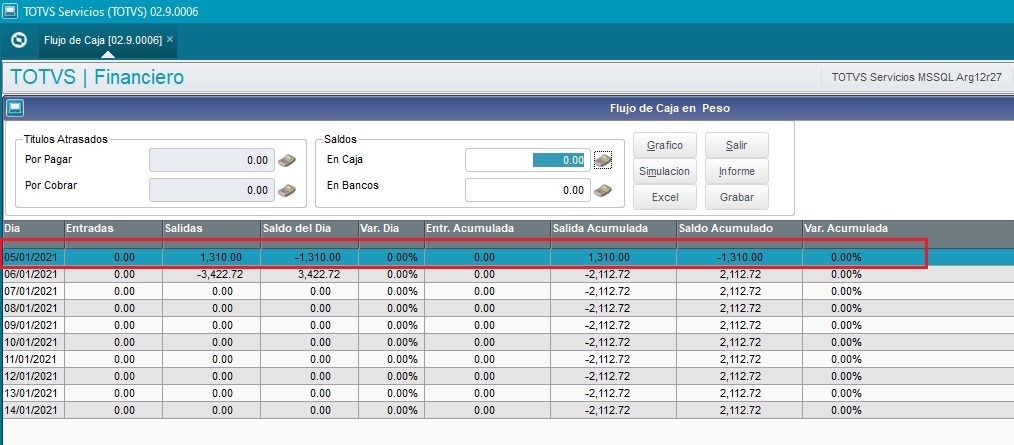Click Salidas value -3,422.72 in 06/01/2021 row
This screenshot has height=445, width=1014.
pyautogui.click(x=219, y=274)
